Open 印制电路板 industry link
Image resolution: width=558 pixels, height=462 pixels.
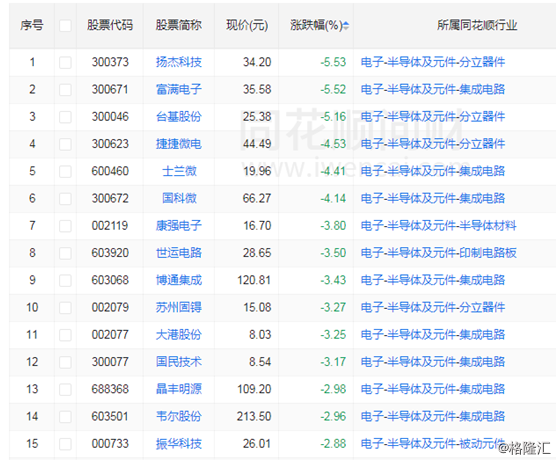pyautogui.click(x=438, y=253)
